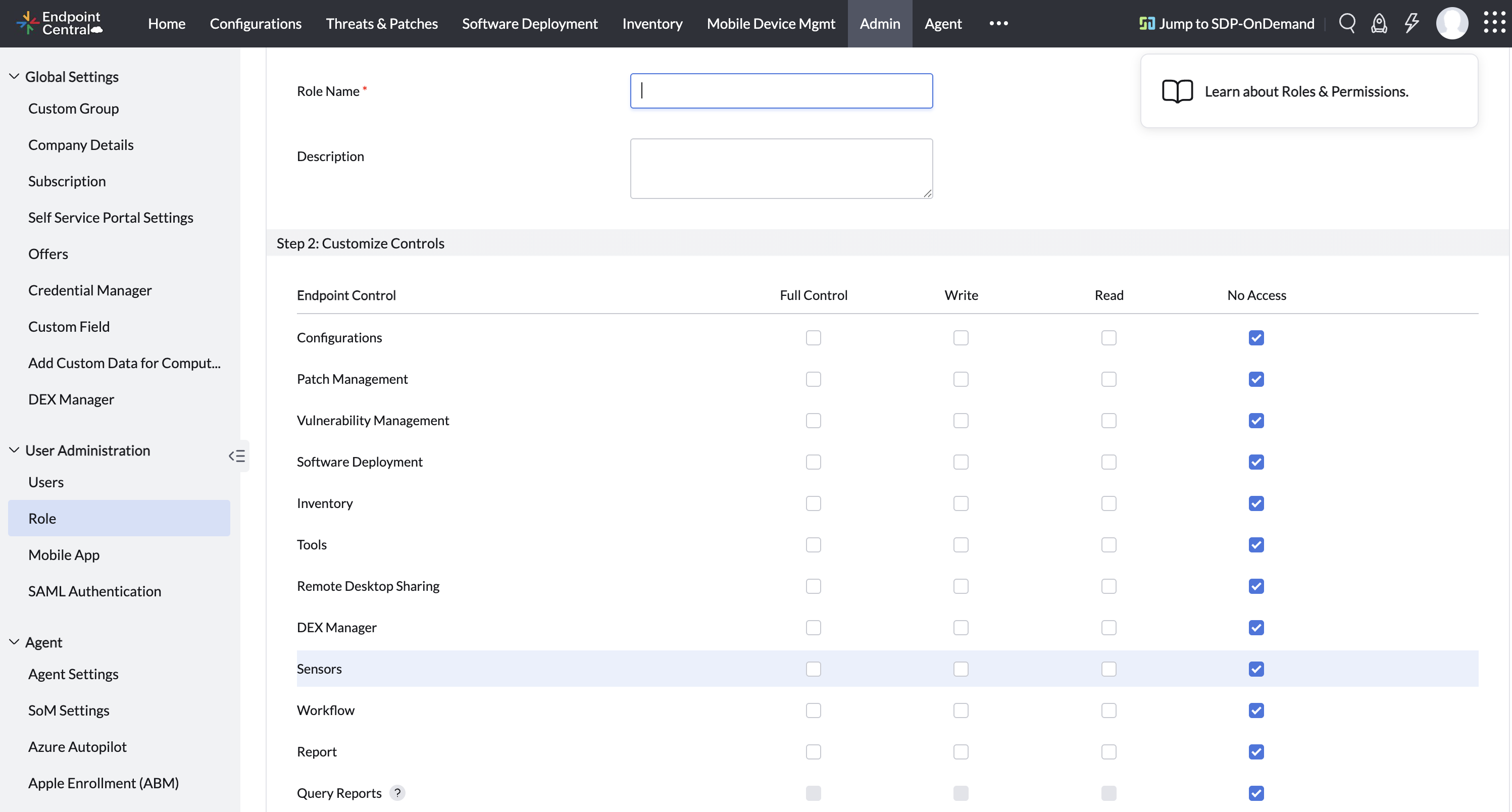
Task: Click the Endpoint Central logo
Action: pyautogui.click(x=59, y=23)
